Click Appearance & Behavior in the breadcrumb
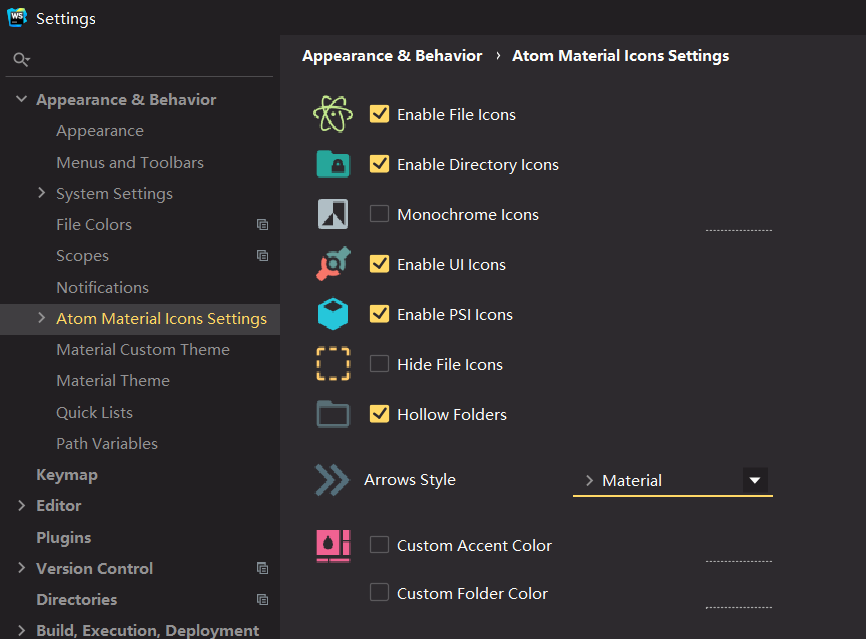 (x=392, y=56)
